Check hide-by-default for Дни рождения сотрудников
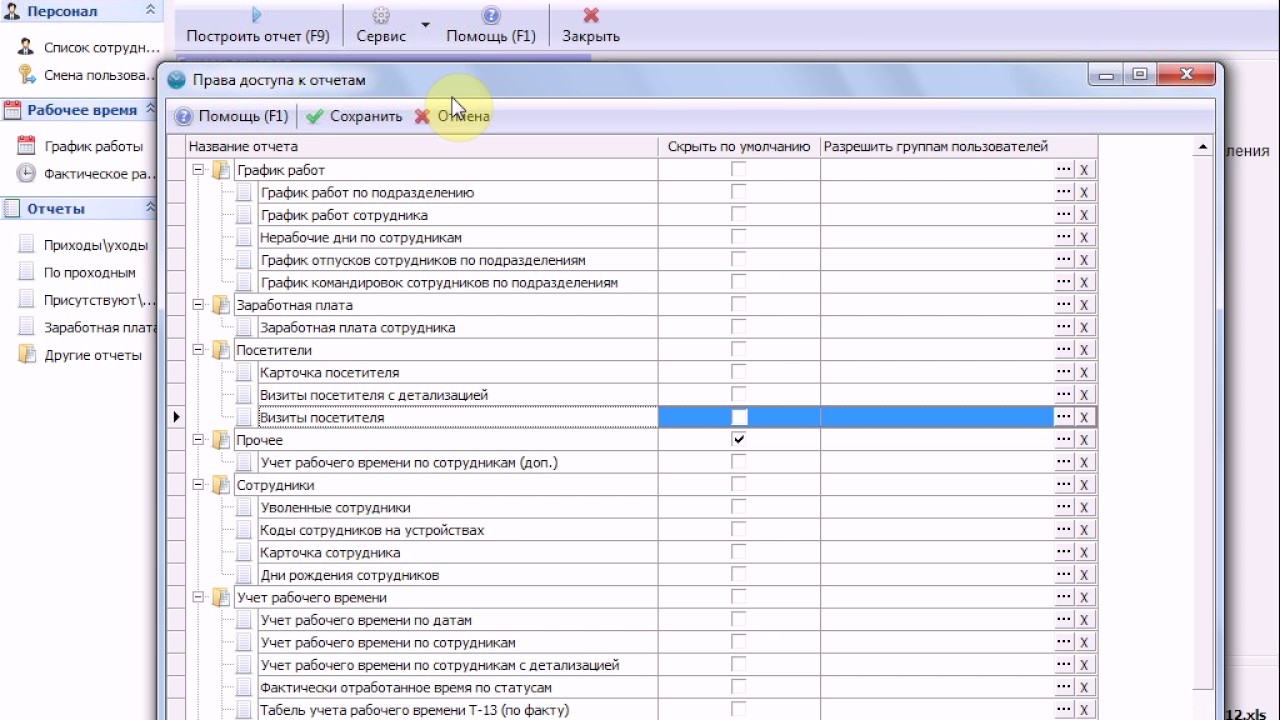1280x720 pixels. tap(739, 575)
